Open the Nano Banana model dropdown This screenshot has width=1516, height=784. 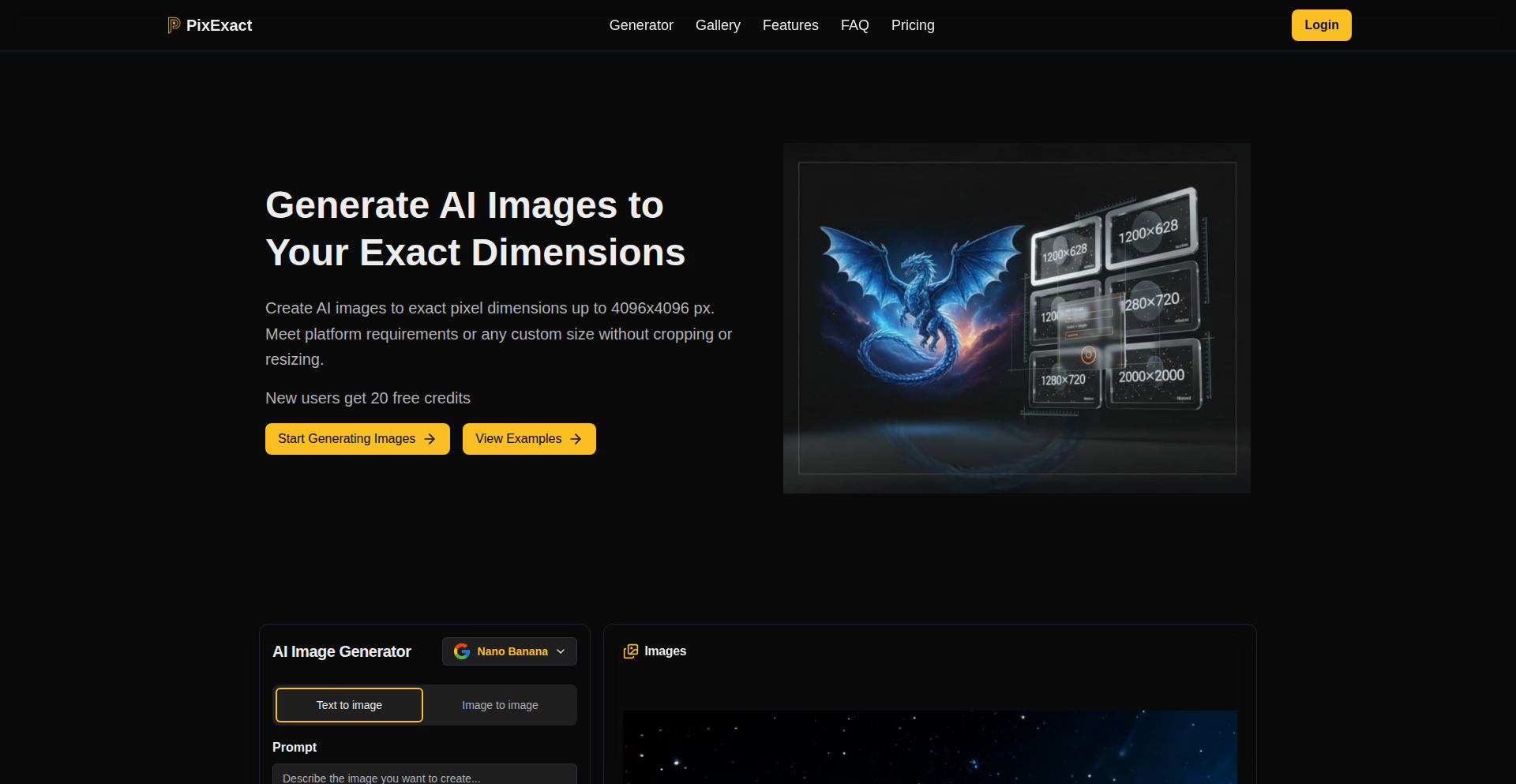point(509,651)
